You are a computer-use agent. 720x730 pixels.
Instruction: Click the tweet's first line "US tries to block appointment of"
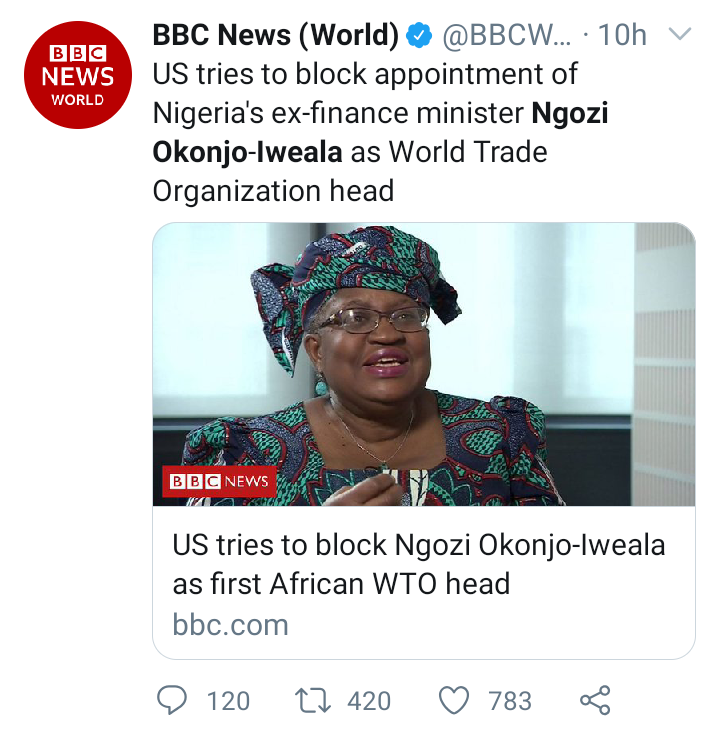tap(365, 74)
